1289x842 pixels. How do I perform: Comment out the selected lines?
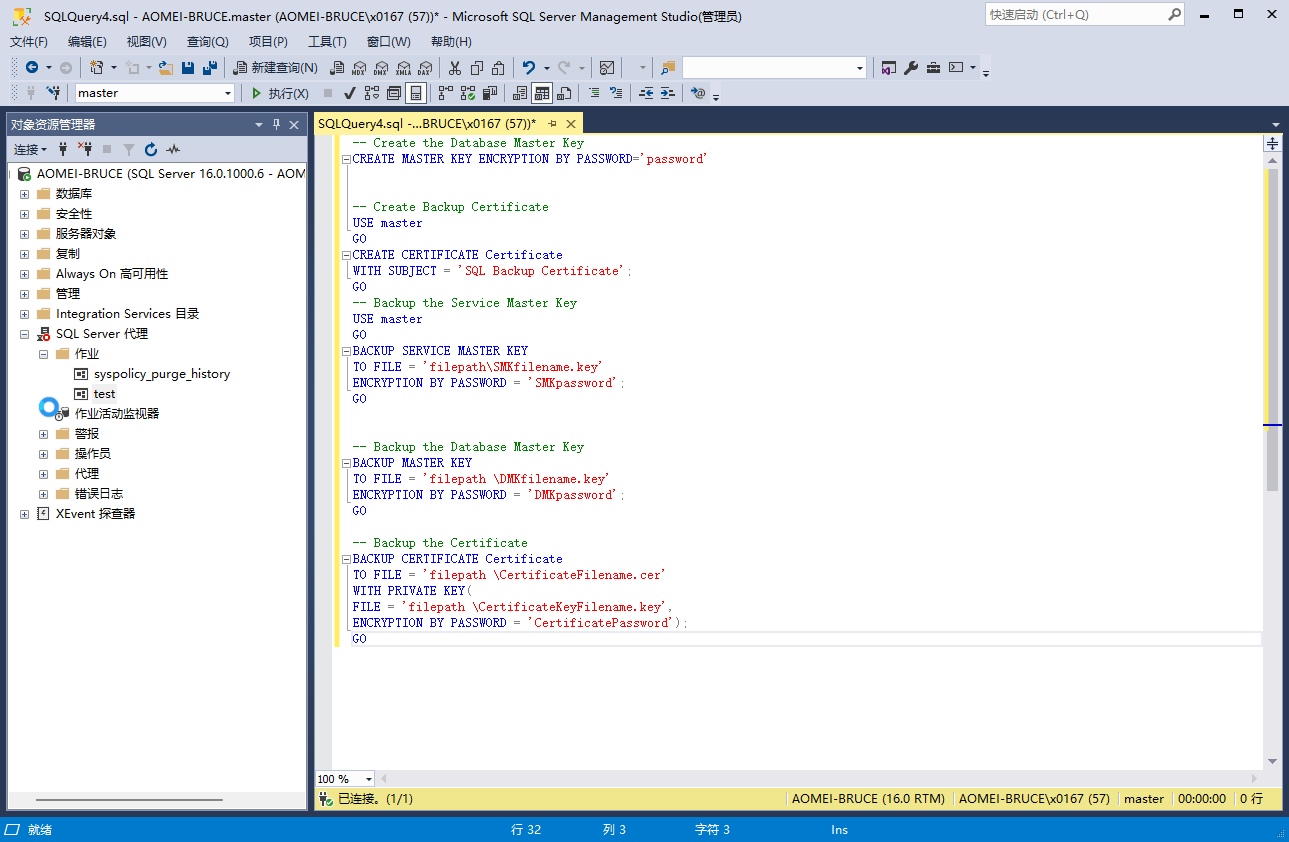(x=594, y=93)
